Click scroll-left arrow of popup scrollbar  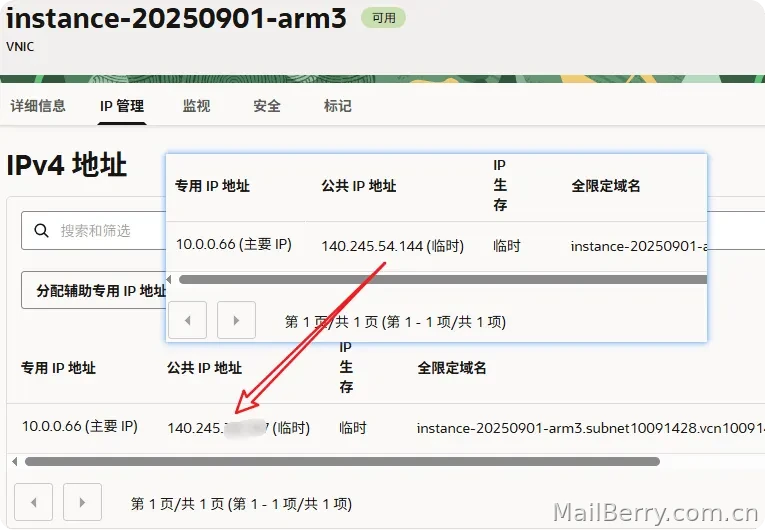[x=169, y=279]
